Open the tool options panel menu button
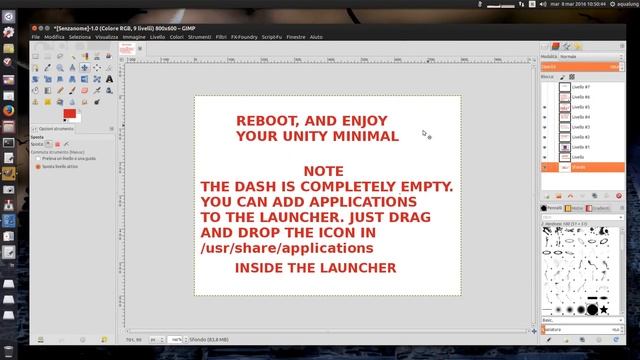Image resolution: width=640 pixels, height=360 pixels. (111, 129)
